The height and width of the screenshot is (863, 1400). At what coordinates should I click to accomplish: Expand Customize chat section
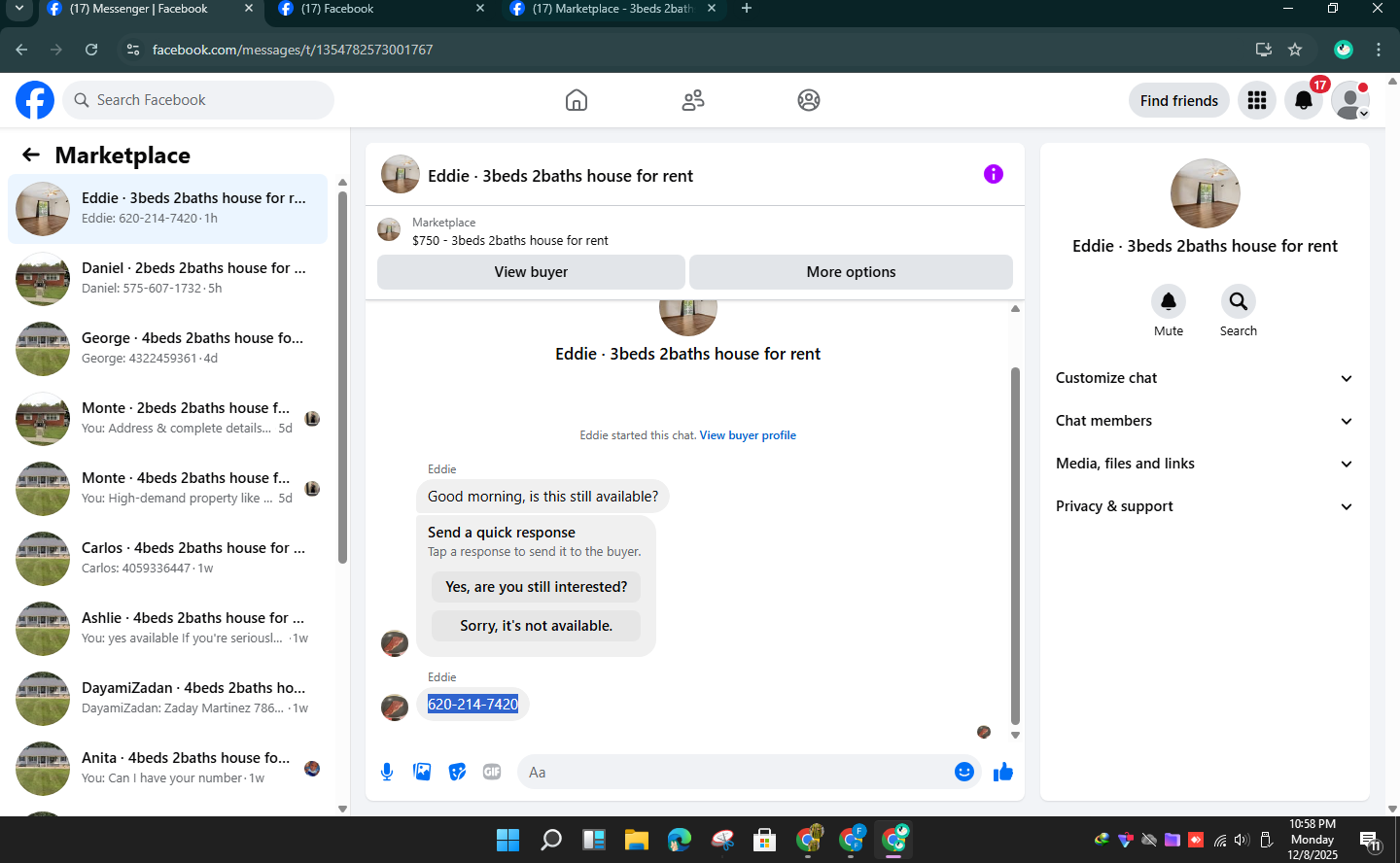(1205, 378)
